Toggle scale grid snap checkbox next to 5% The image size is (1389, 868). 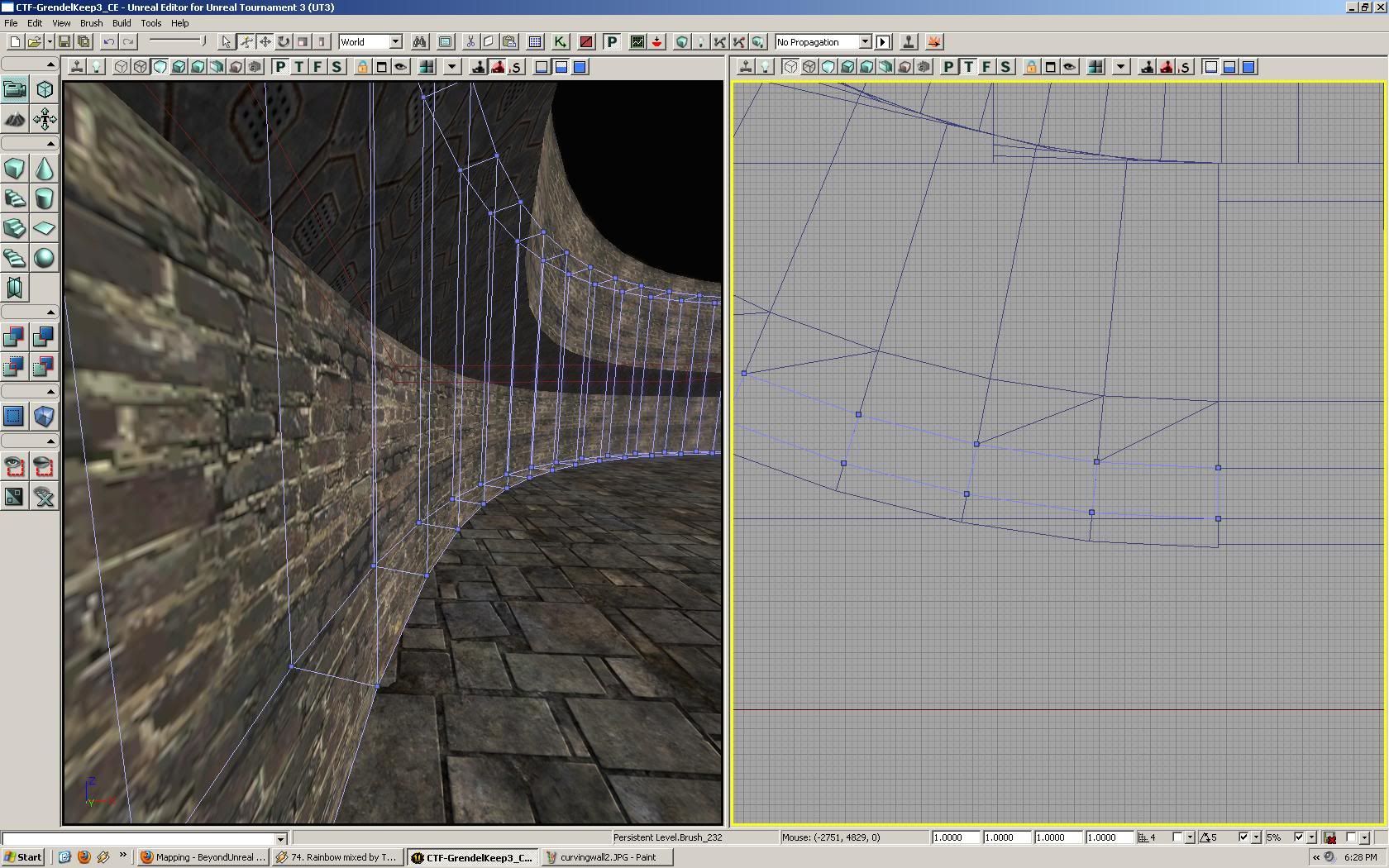1298,837
